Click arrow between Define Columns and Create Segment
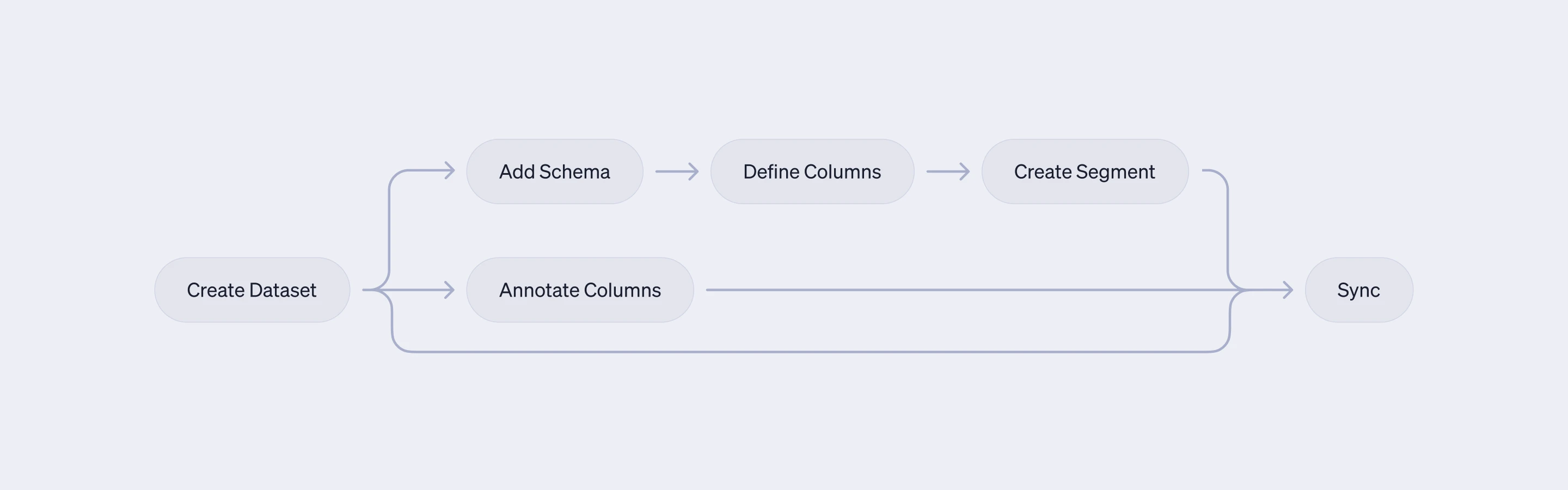1568x490 pixels. (x=948, y=171)
